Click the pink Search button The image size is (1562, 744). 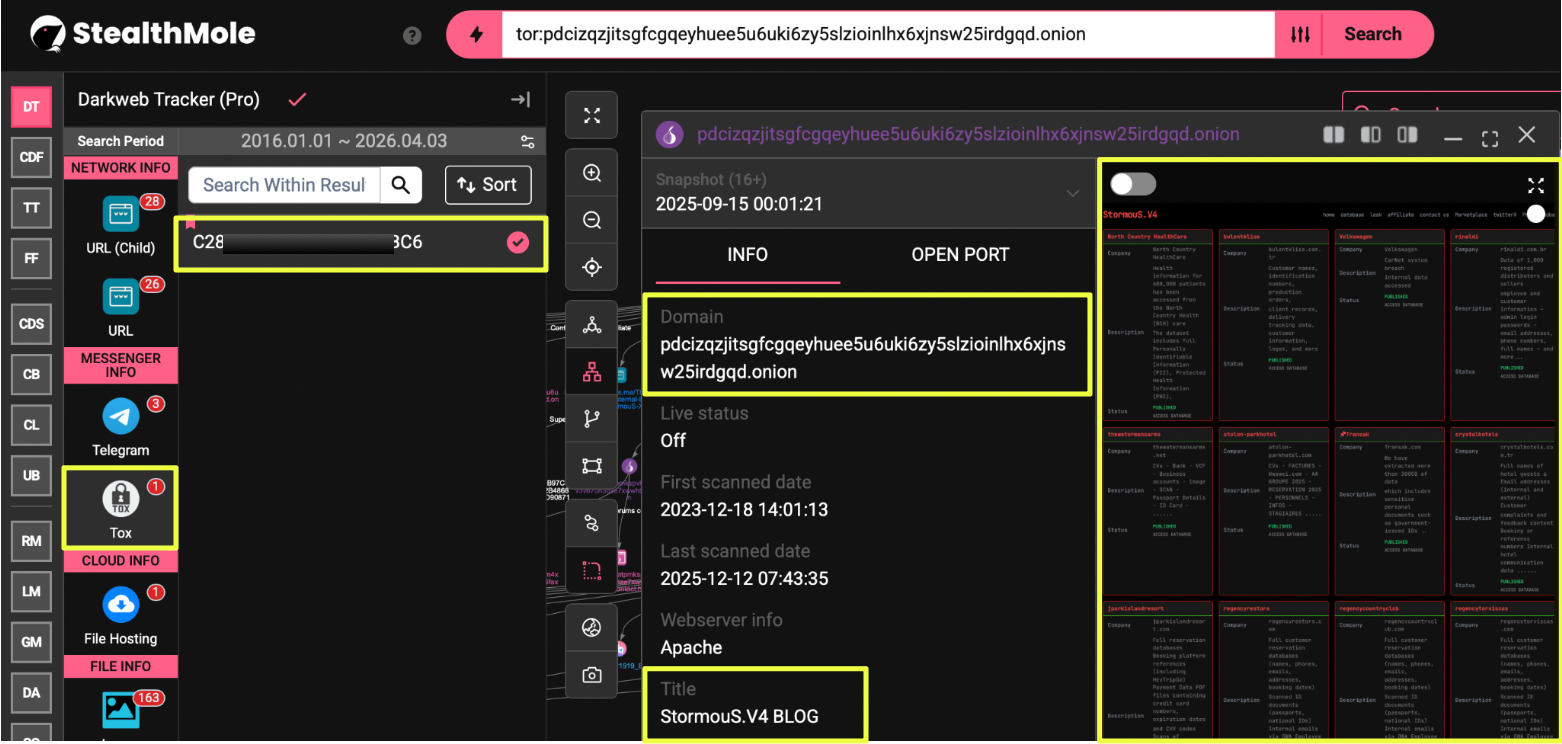click(1372, 35)
